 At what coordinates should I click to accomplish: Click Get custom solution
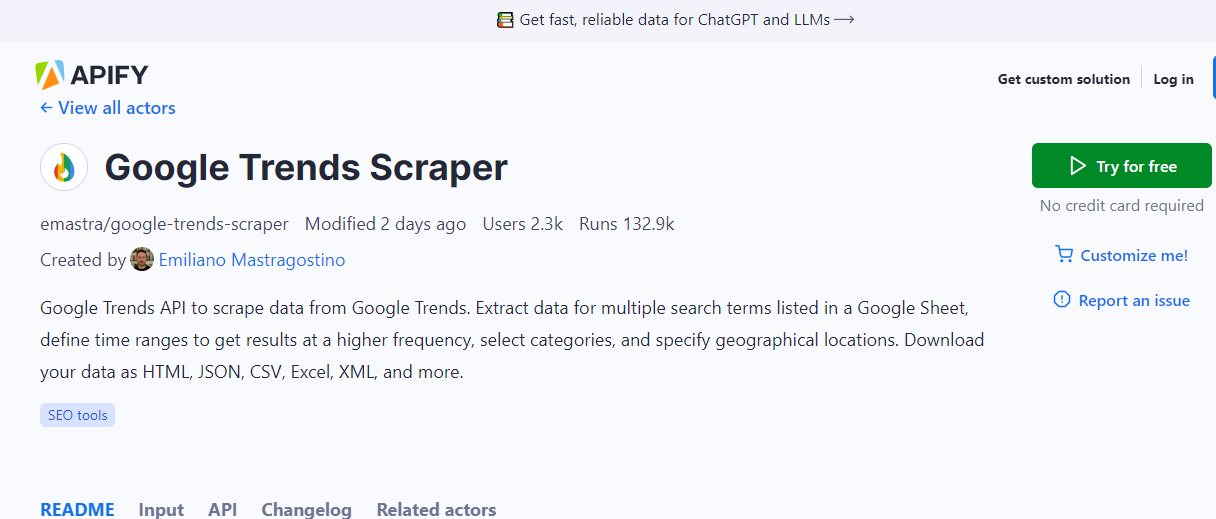click(x=1064, y=79)
